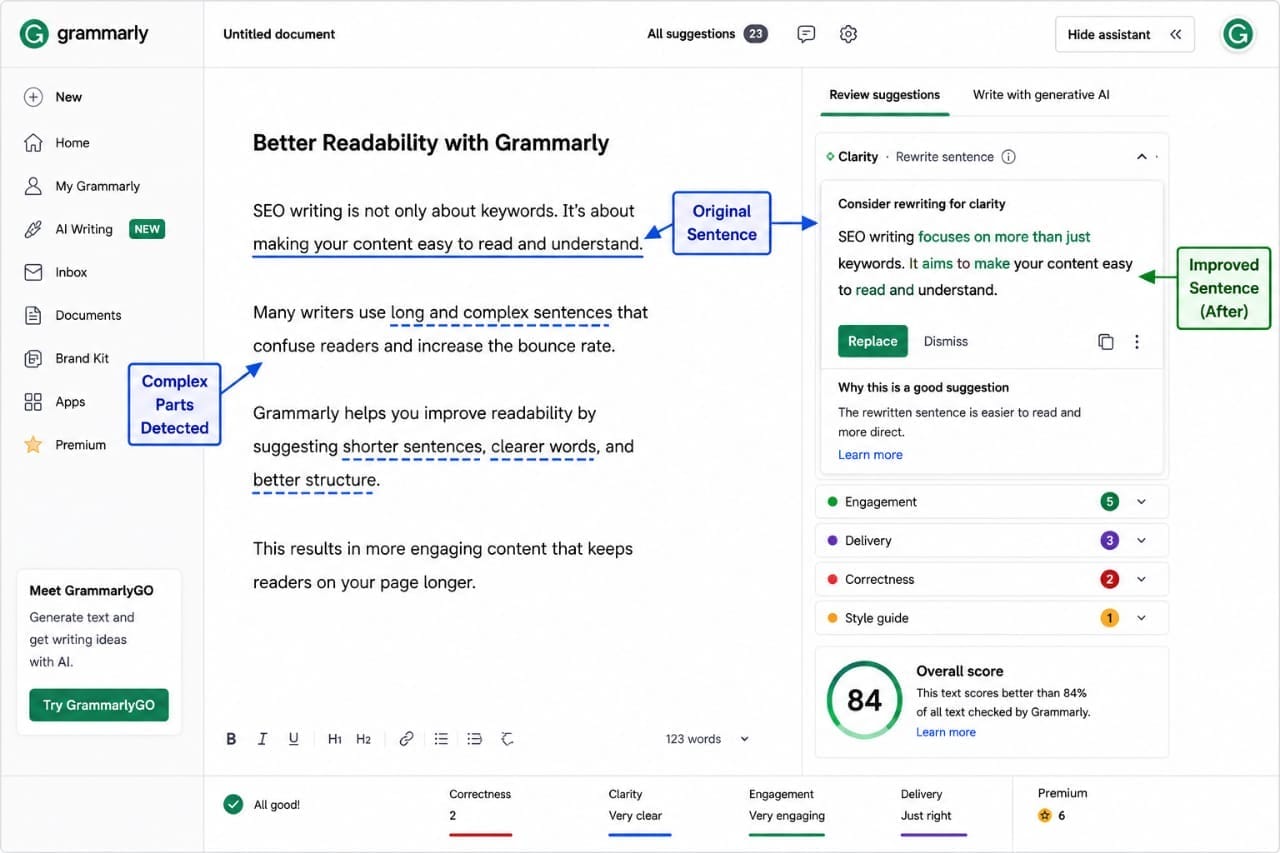This screenshot has width=1280, height=853.
Task: Open the 123 words count dropdown
Action: pos(707,739)
